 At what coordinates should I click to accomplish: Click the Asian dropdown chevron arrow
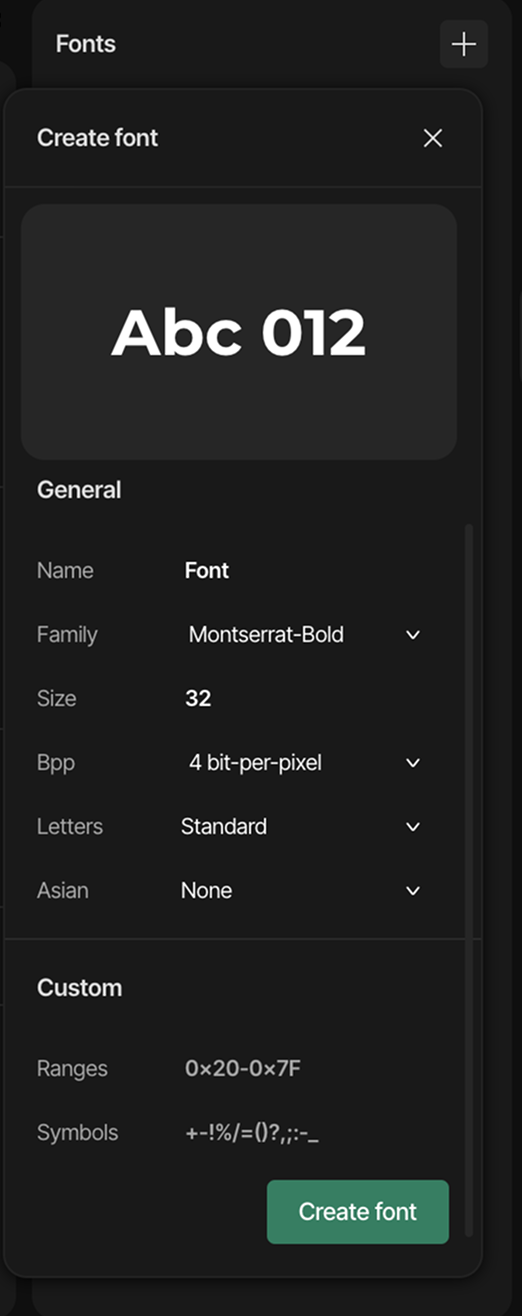(413, 891)
